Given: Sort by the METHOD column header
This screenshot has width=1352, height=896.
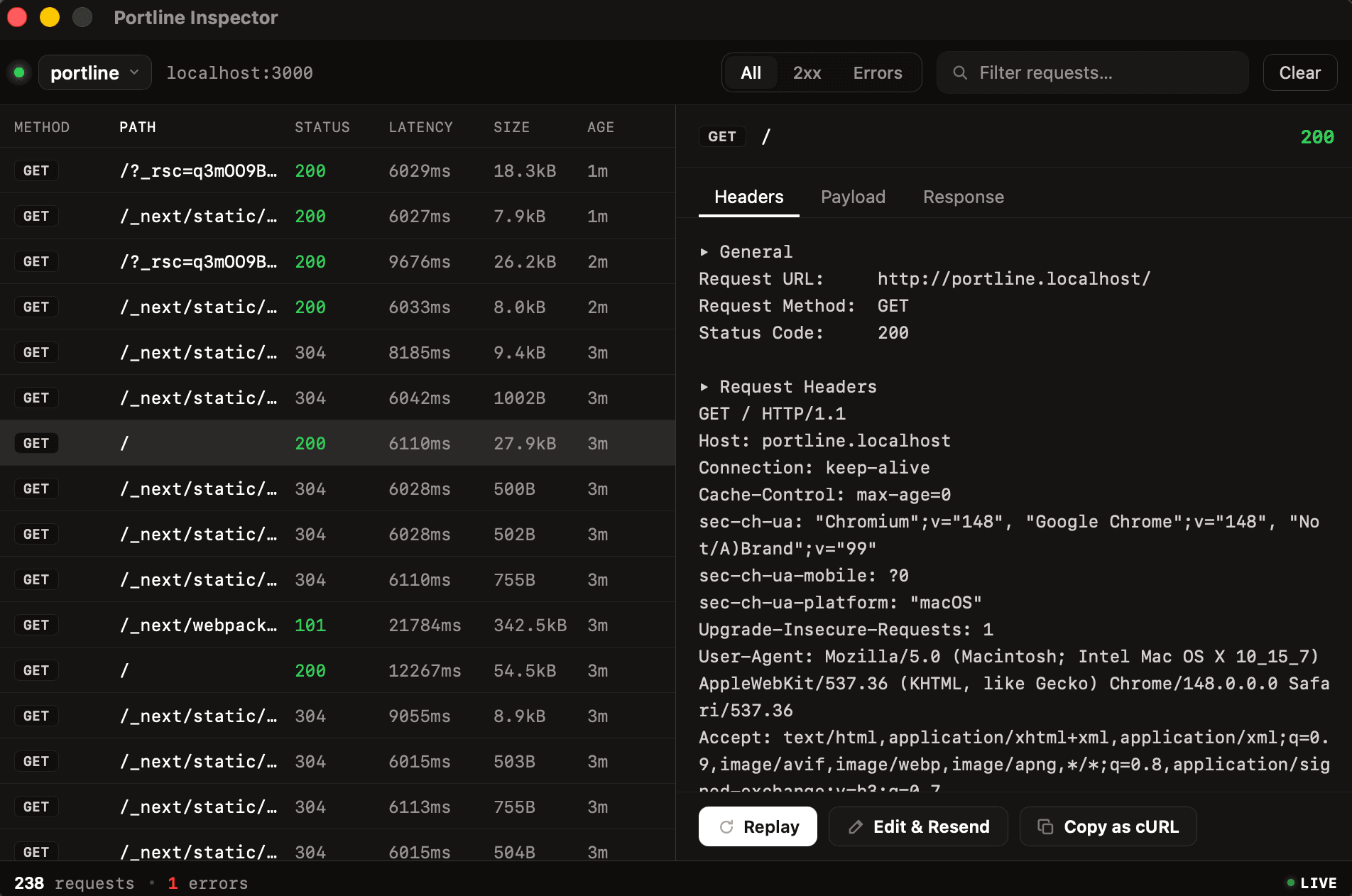Looking at the screenshot, I should (42, 126).
